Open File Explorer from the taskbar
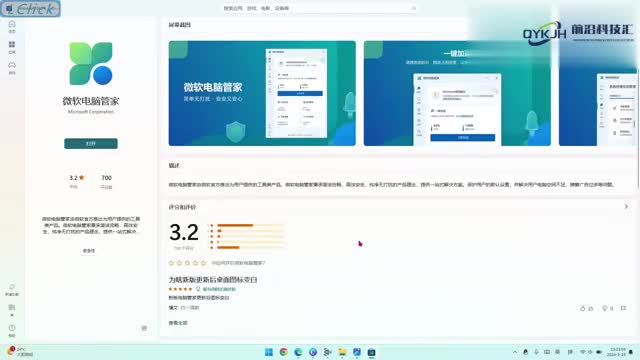 click(342, 352)
